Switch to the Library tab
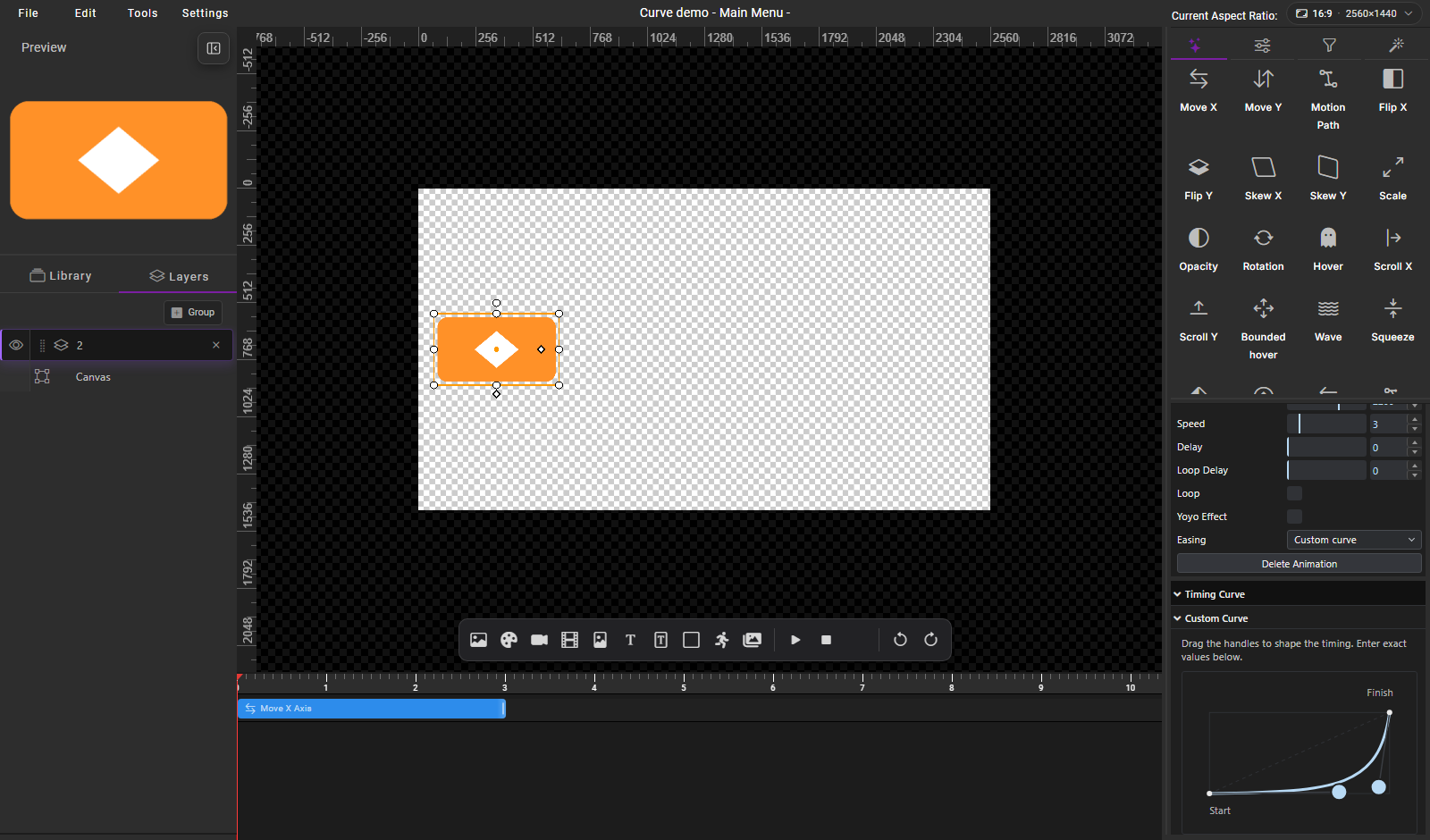Viewport: 1430px width, 840px height. point(61,276)
